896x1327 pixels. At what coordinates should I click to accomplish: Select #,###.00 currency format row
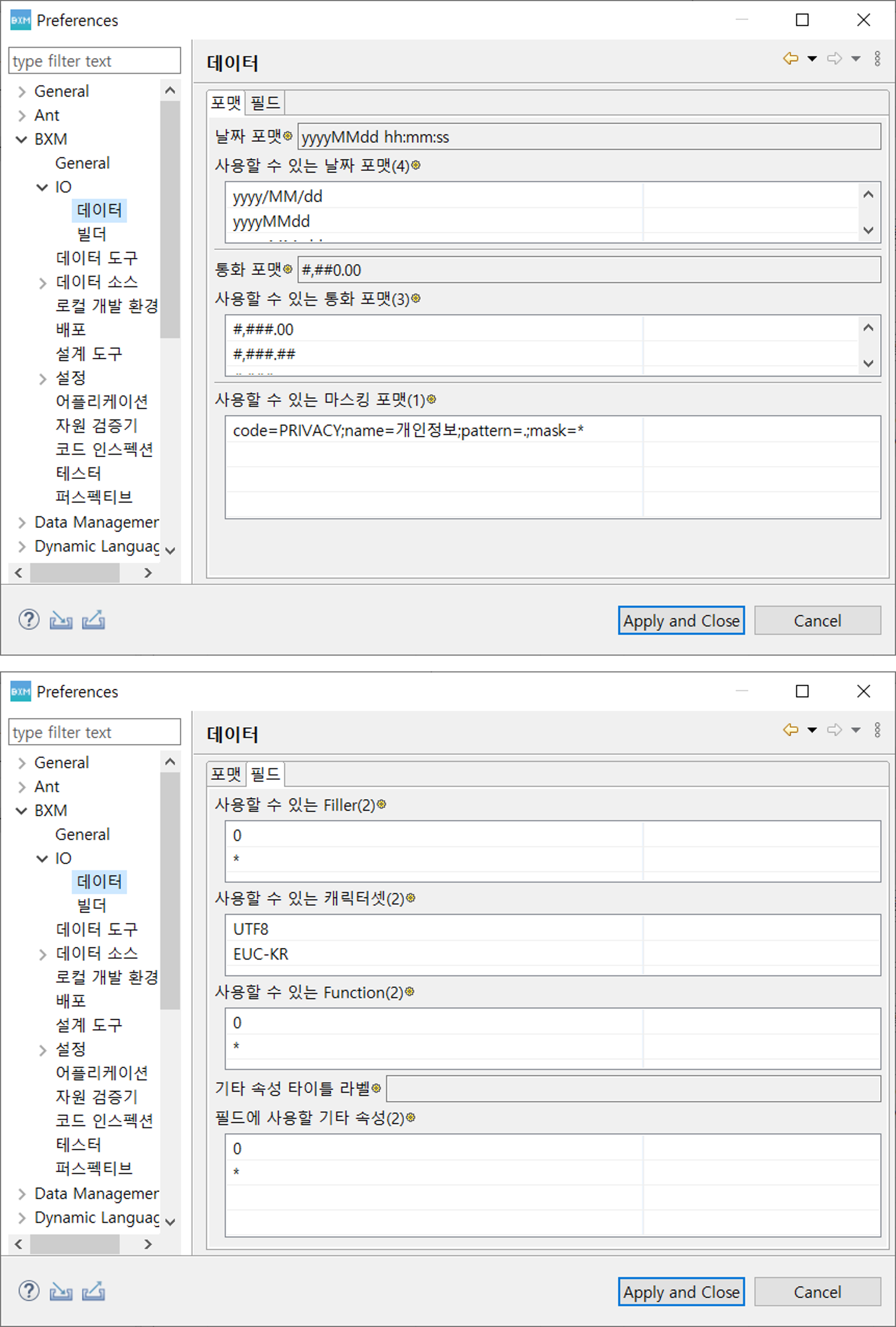pyautogui.click(x=542, y=329)
